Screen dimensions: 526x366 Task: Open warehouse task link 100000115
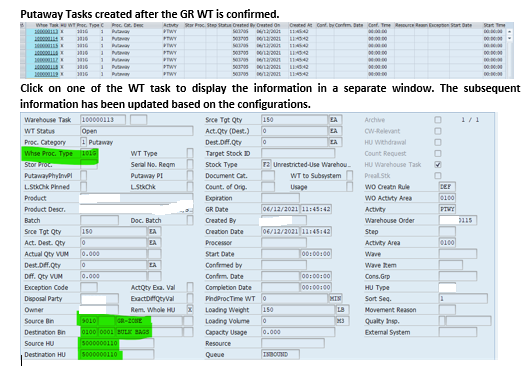pos(46,46)
